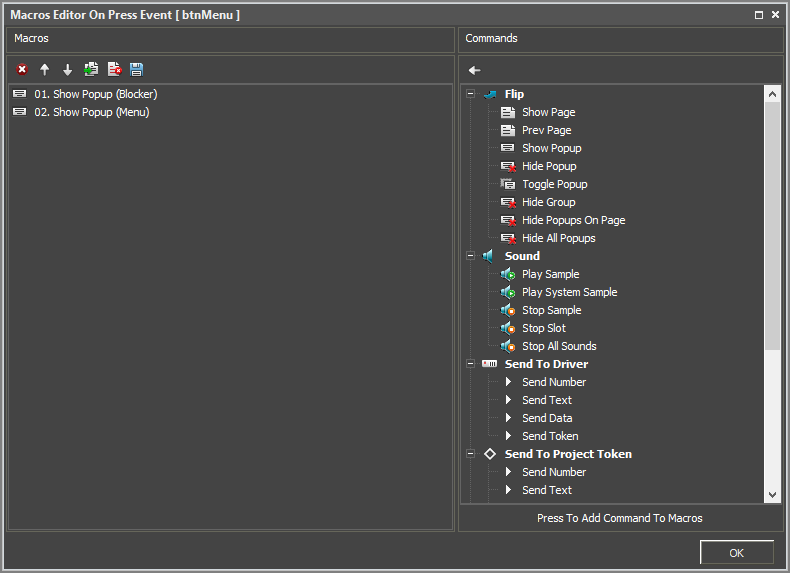This screenshot has width=790, height=573.
Task: Choose Hide All Popups command
Action: (x=558, y=238)
